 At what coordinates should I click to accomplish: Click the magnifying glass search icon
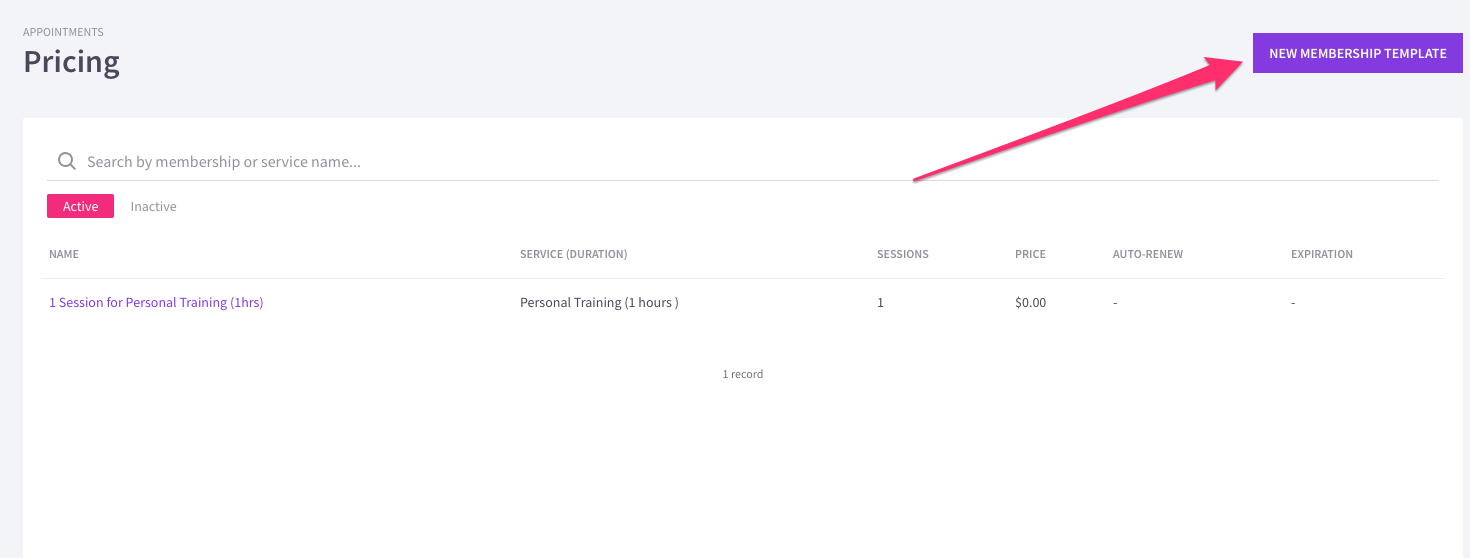[67, 161]
